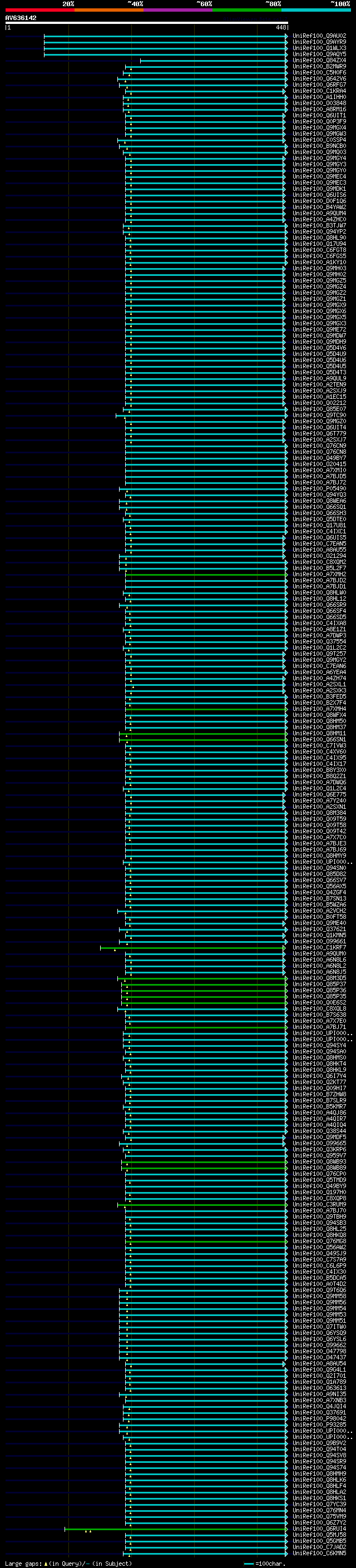Select label UniRef100_Q7YC39
Screen dimensions: 356x1568
click(x=319, y=1504)
